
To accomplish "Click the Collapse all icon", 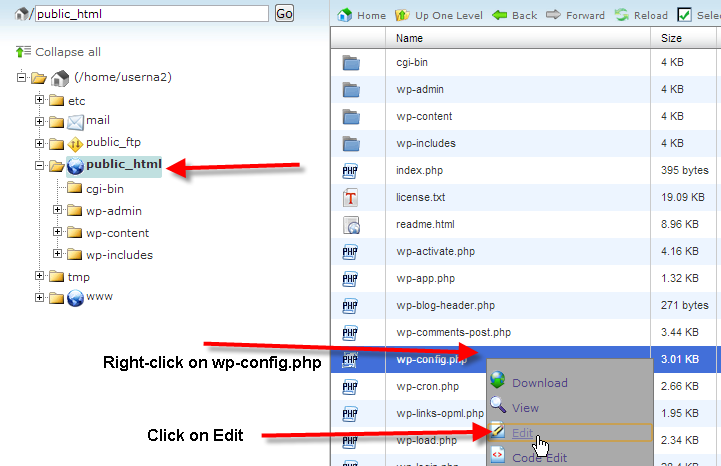I will click(23, 52).
